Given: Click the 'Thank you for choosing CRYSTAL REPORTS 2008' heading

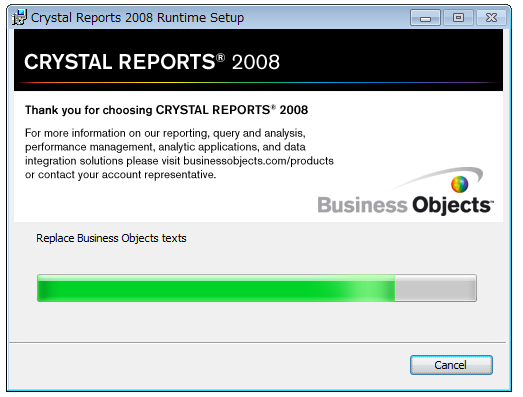Looking at the screenshot, I should click(x=166, y=110).
